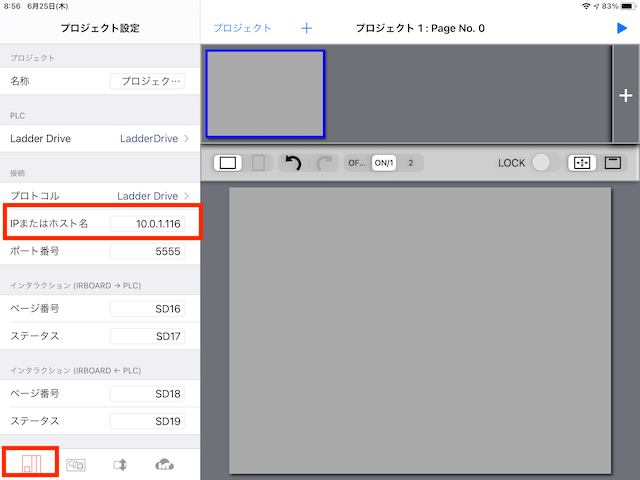
Task: Redo the last action
Action: pyautogui.click(x=325, y=163)
